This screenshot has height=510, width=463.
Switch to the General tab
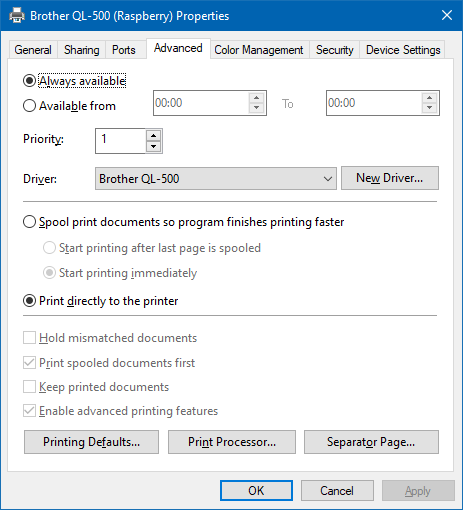pyautogui.click(x=33, y=50)
